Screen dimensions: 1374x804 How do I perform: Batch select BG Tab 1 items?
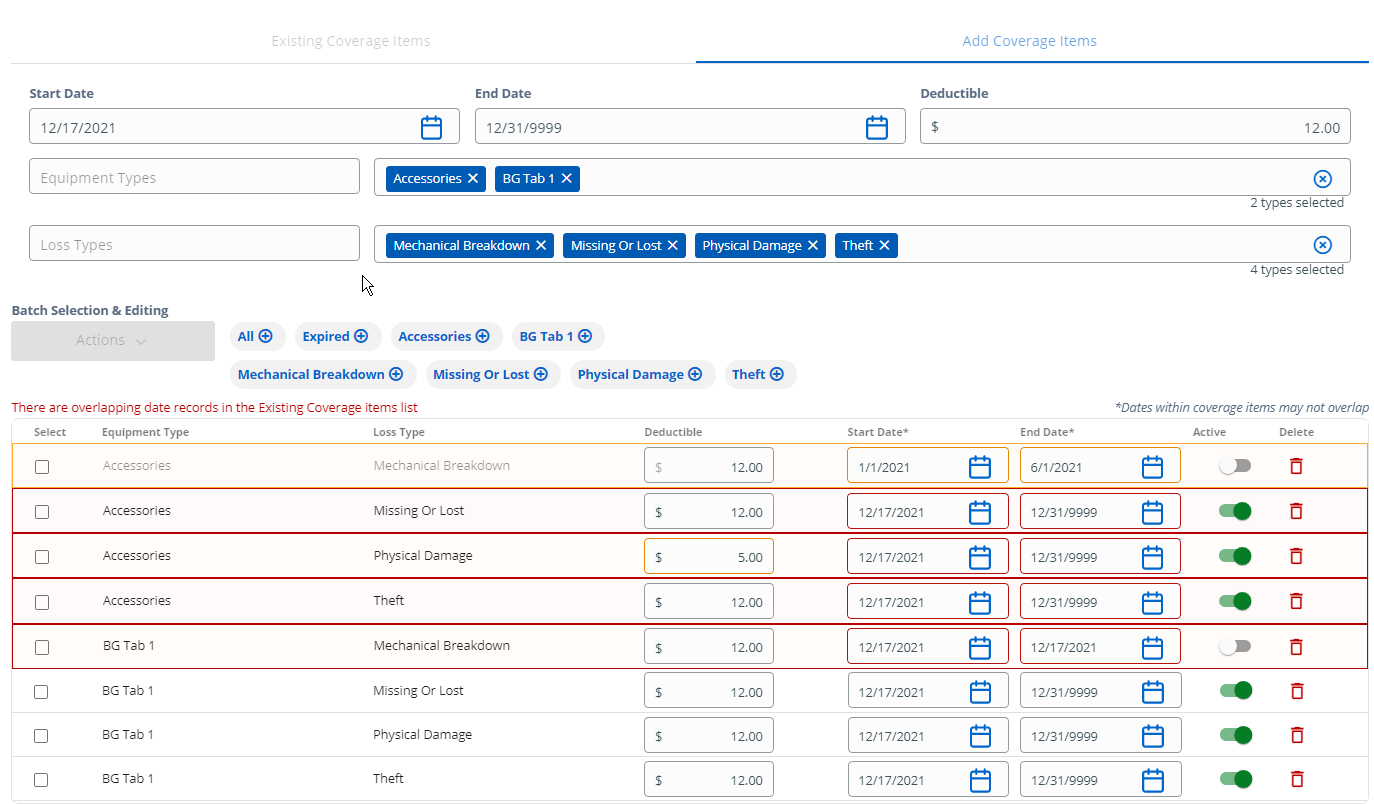coord(557,337)
